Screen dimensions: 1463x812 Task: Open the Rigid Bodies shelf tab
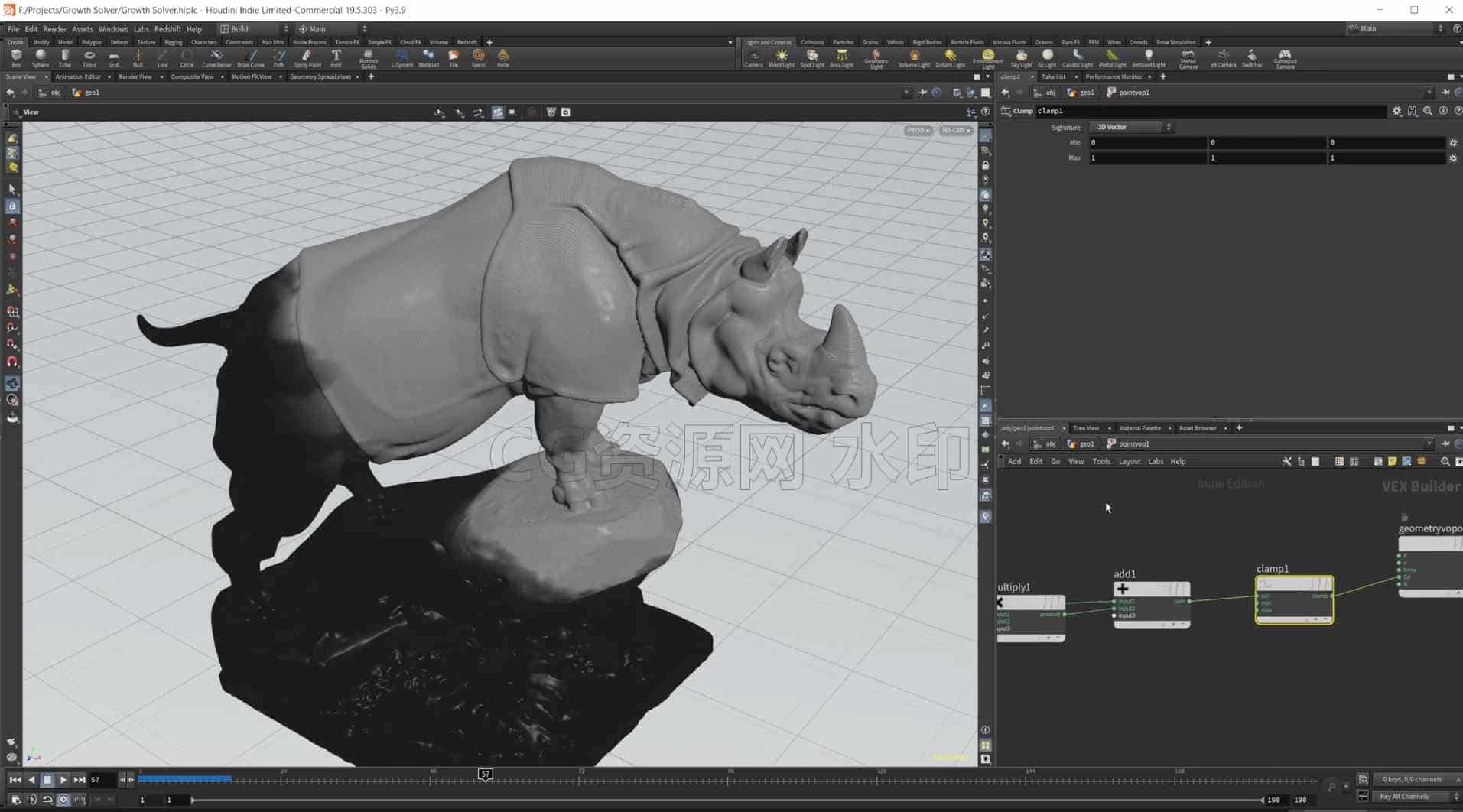[x=927, y=42]
